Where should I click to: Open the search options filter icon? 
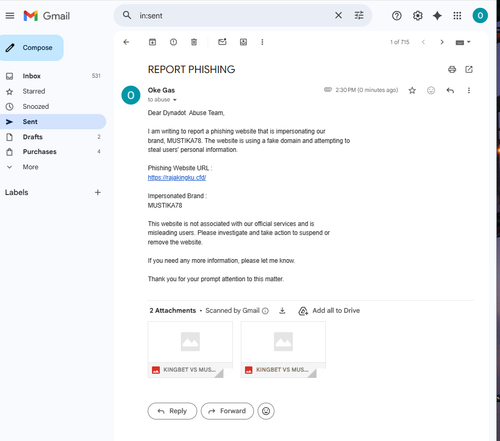coord(359,15)
